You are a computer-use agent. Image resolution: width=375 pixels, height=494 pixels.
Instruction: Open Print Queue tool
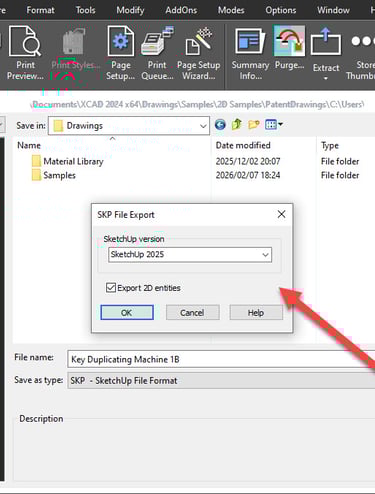click(x=157, y=53)
